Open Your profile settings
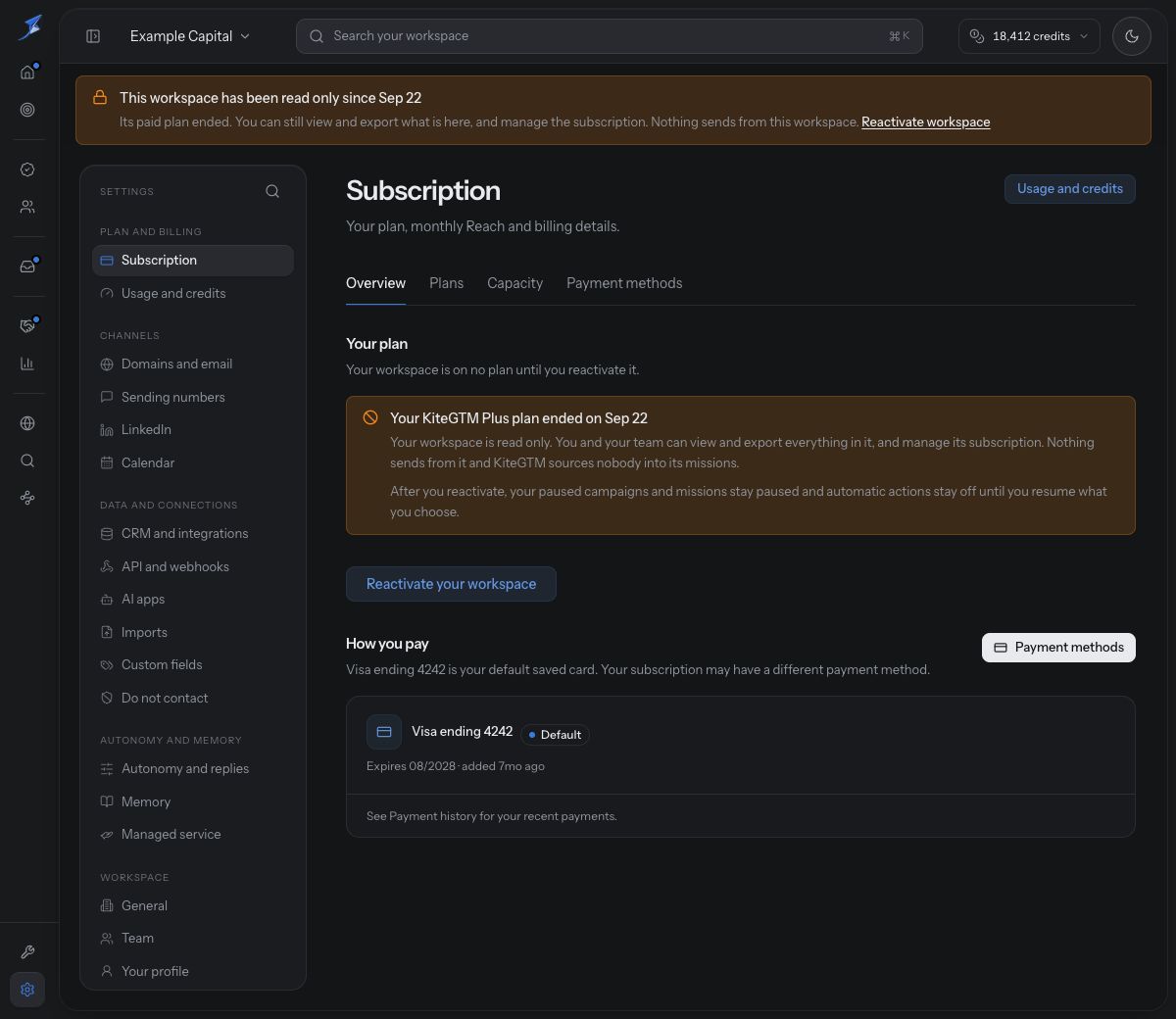1176x1019 pixels. pyautogui.click(x=193, y=972)
